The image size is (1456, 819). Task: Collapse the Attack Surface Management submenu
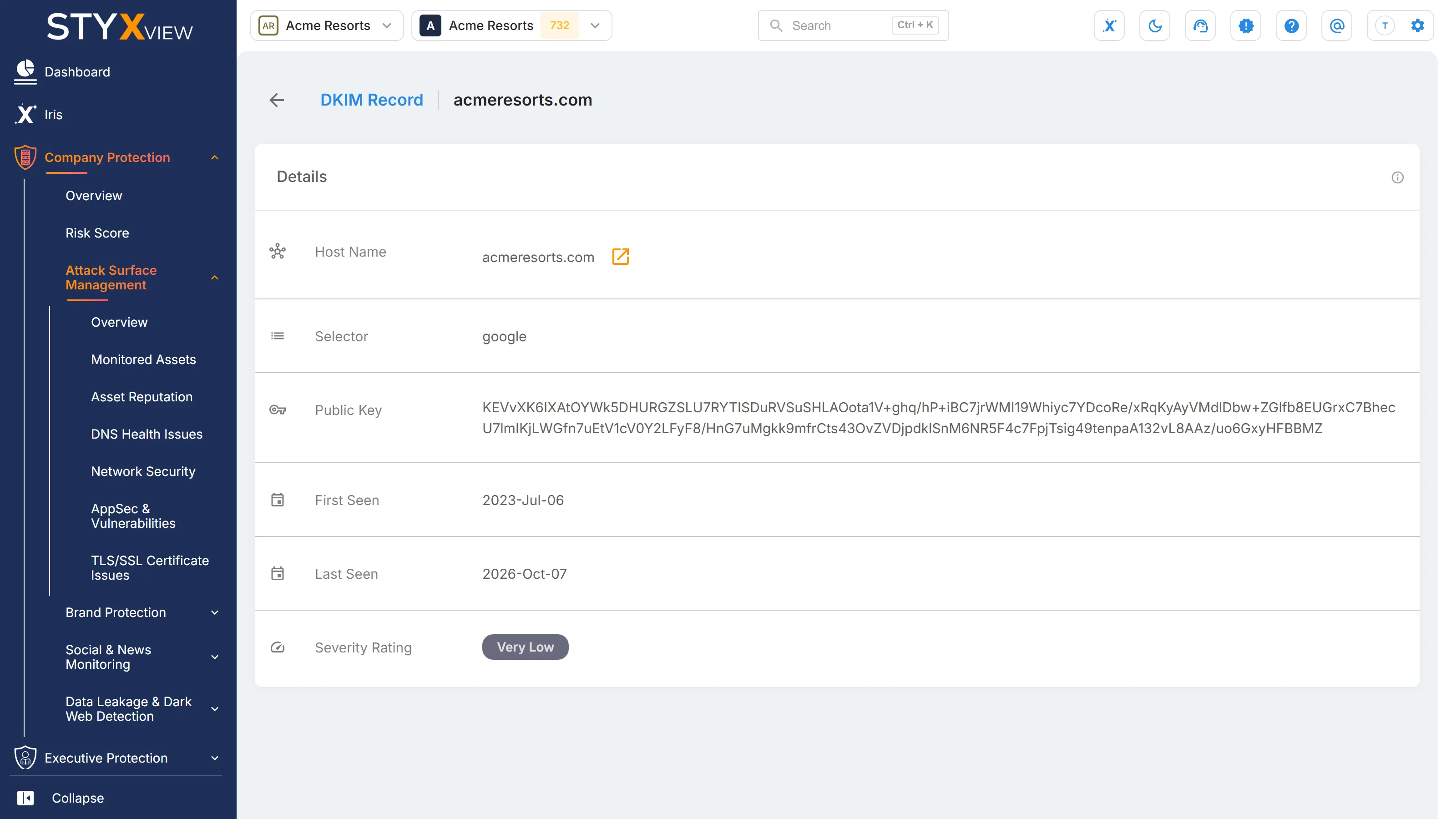tap(214, 278)
